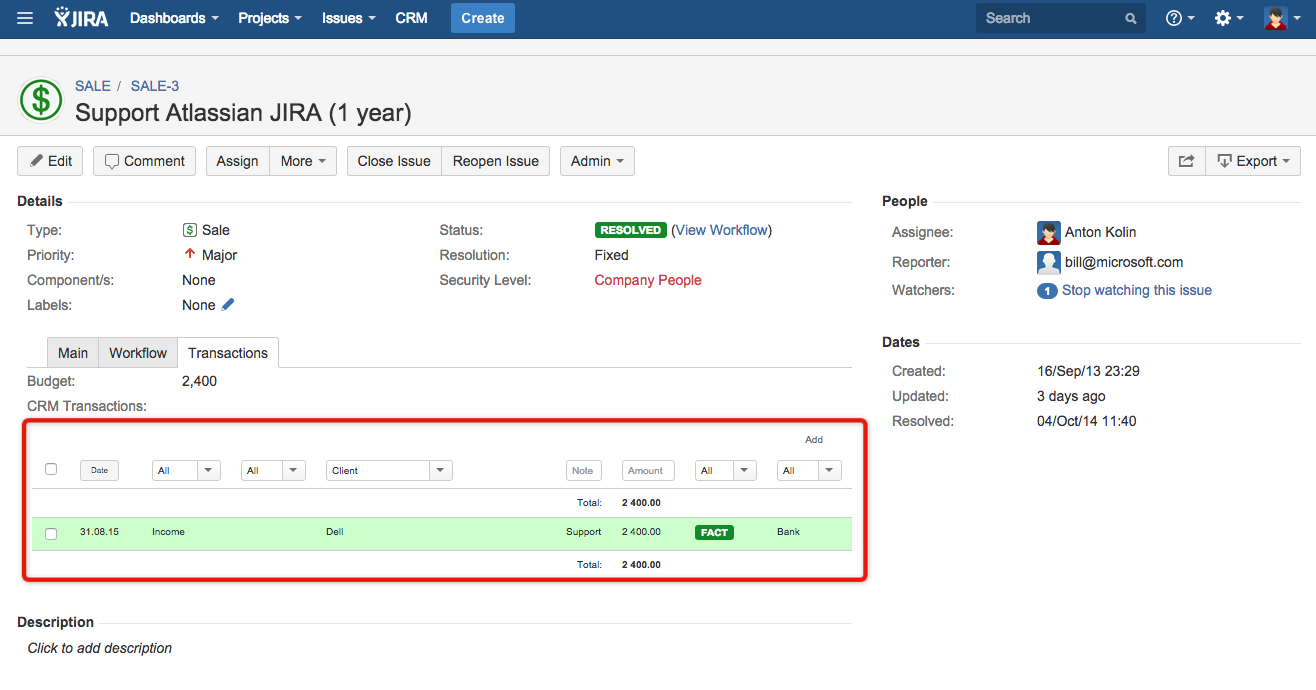This screenshot has width=1316, height=690.
Task: Click the green dollar project icon
Action: (x=41, y=100)
